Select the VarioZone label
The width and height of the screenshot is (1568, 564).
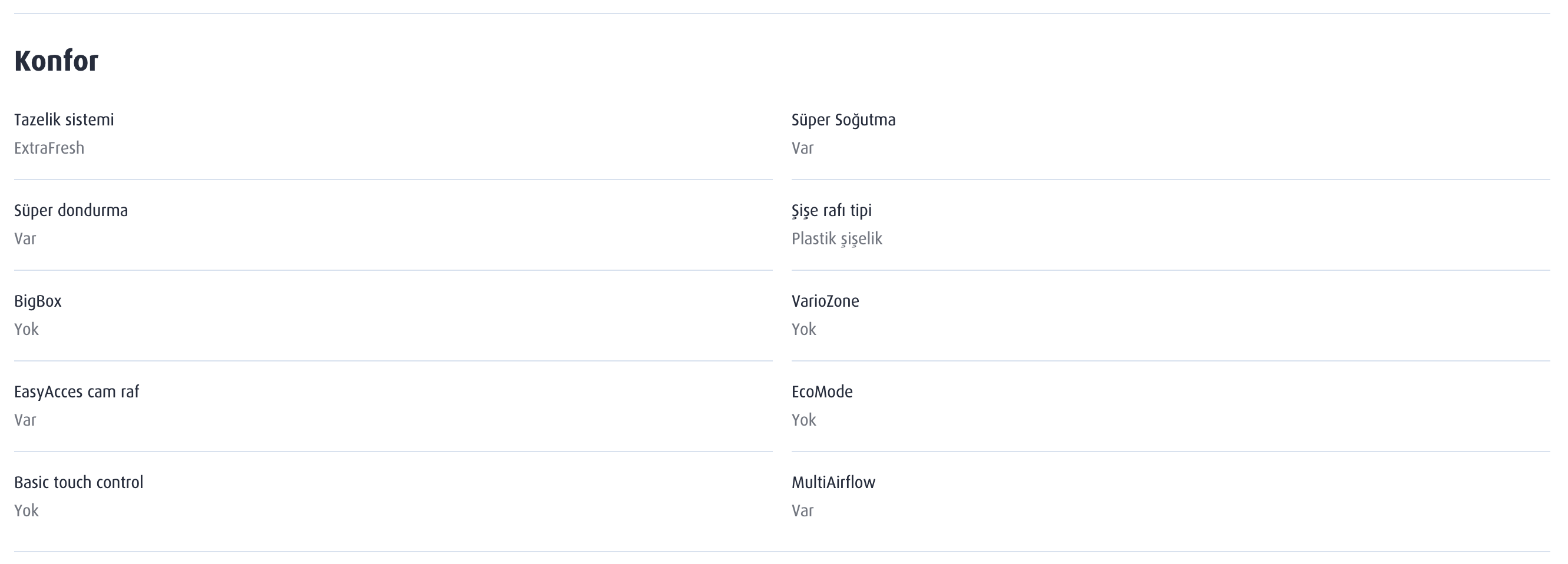point(825,301)
